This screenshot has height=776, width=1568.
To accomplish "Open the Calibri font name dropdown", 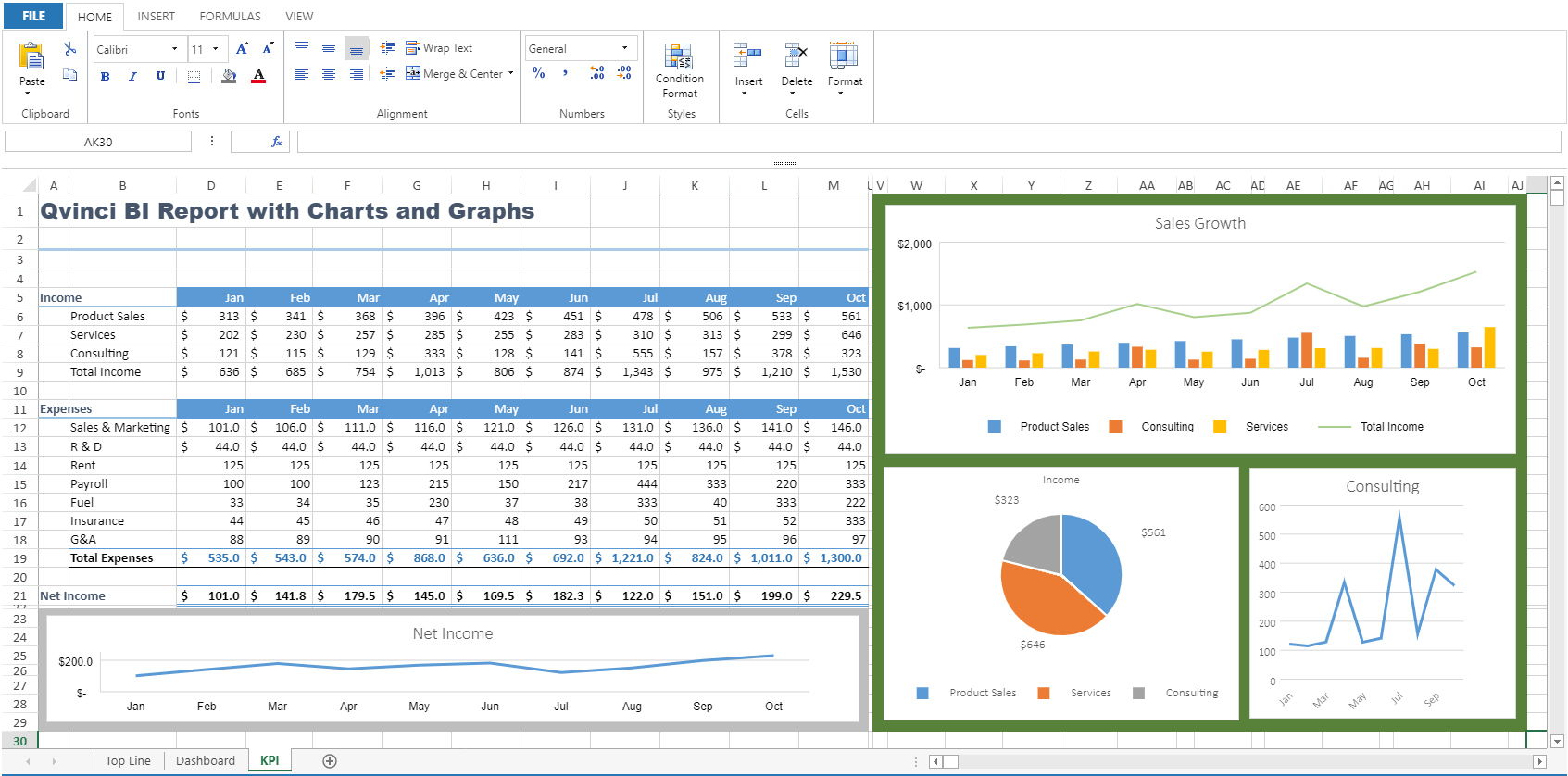I will tap(174, 49).
